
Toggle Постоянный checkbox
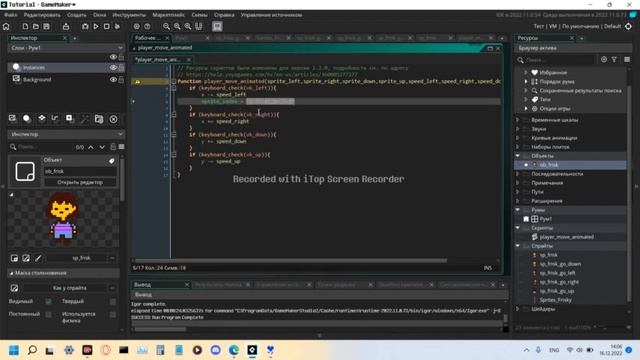pyautogui.click(x=48, y=314)
